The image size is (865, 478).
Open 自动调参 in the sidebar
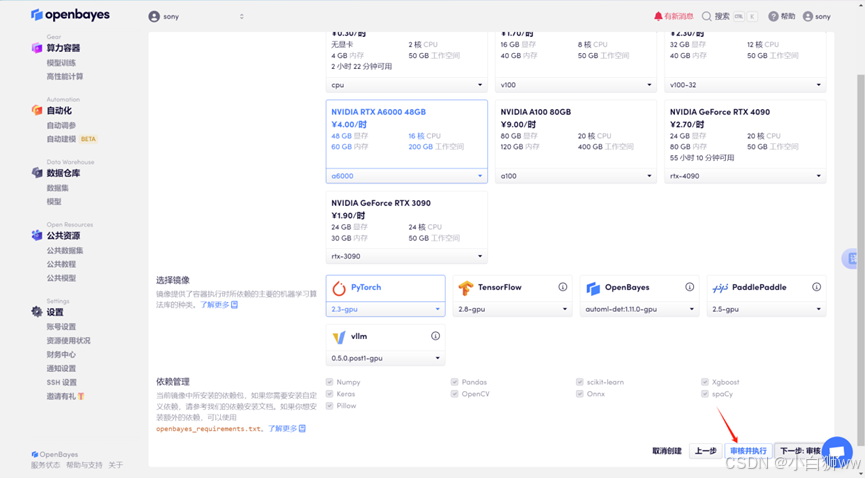(x=61, y=125)
